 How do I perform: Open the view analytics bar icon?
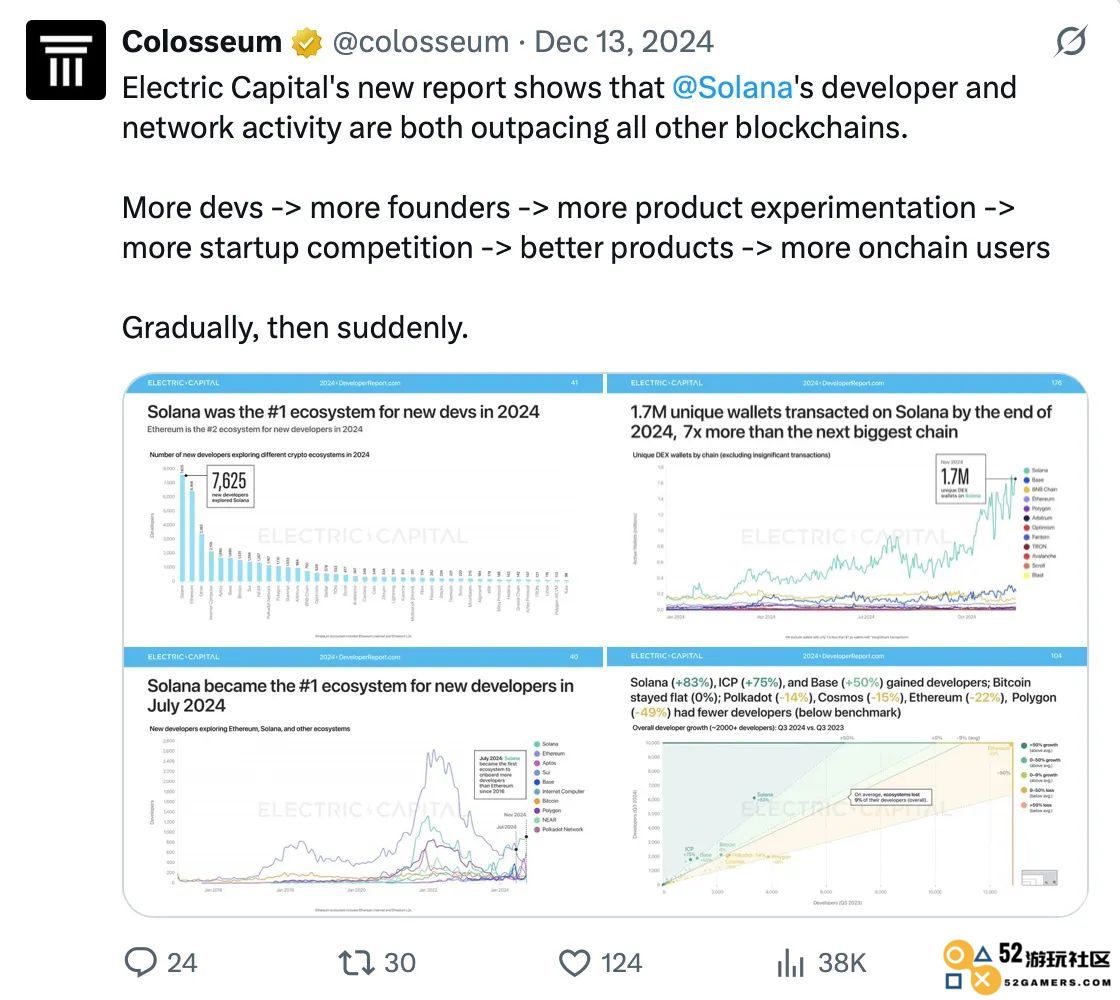click(x=790, y=962)
